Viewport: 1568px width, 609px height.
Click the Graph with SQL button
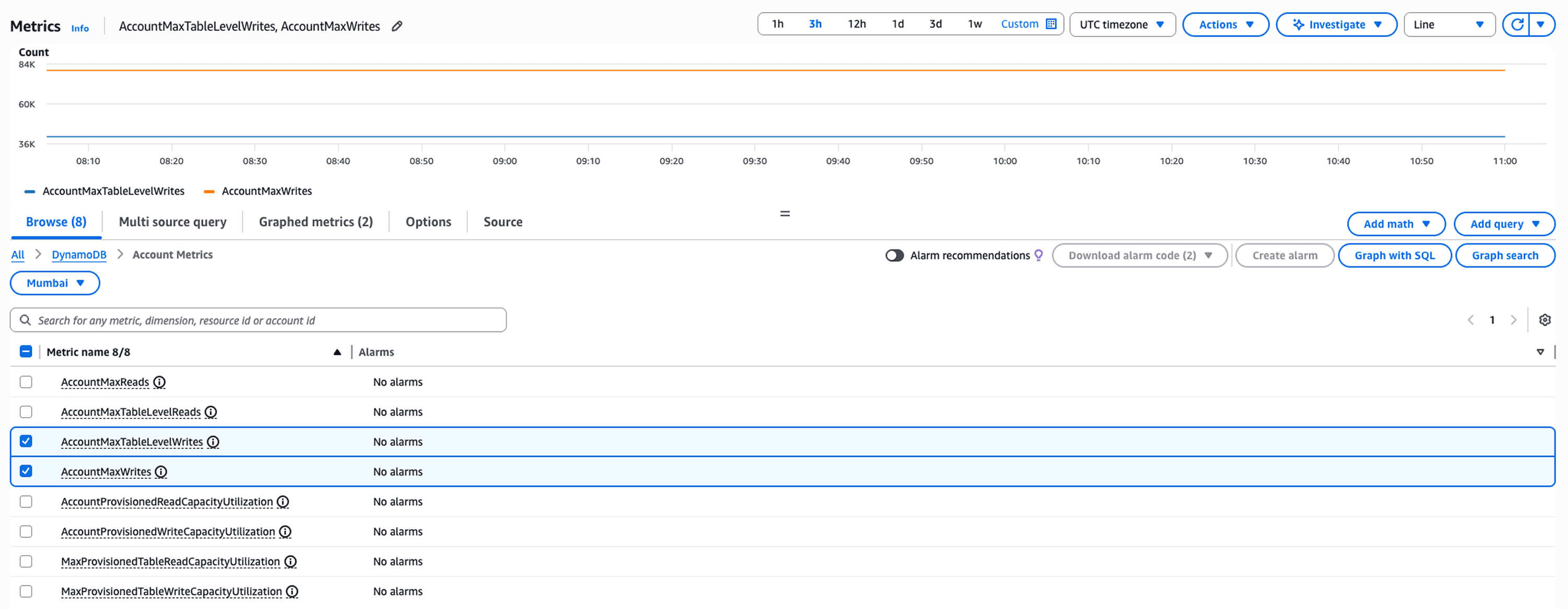(x=1394, y=255)
